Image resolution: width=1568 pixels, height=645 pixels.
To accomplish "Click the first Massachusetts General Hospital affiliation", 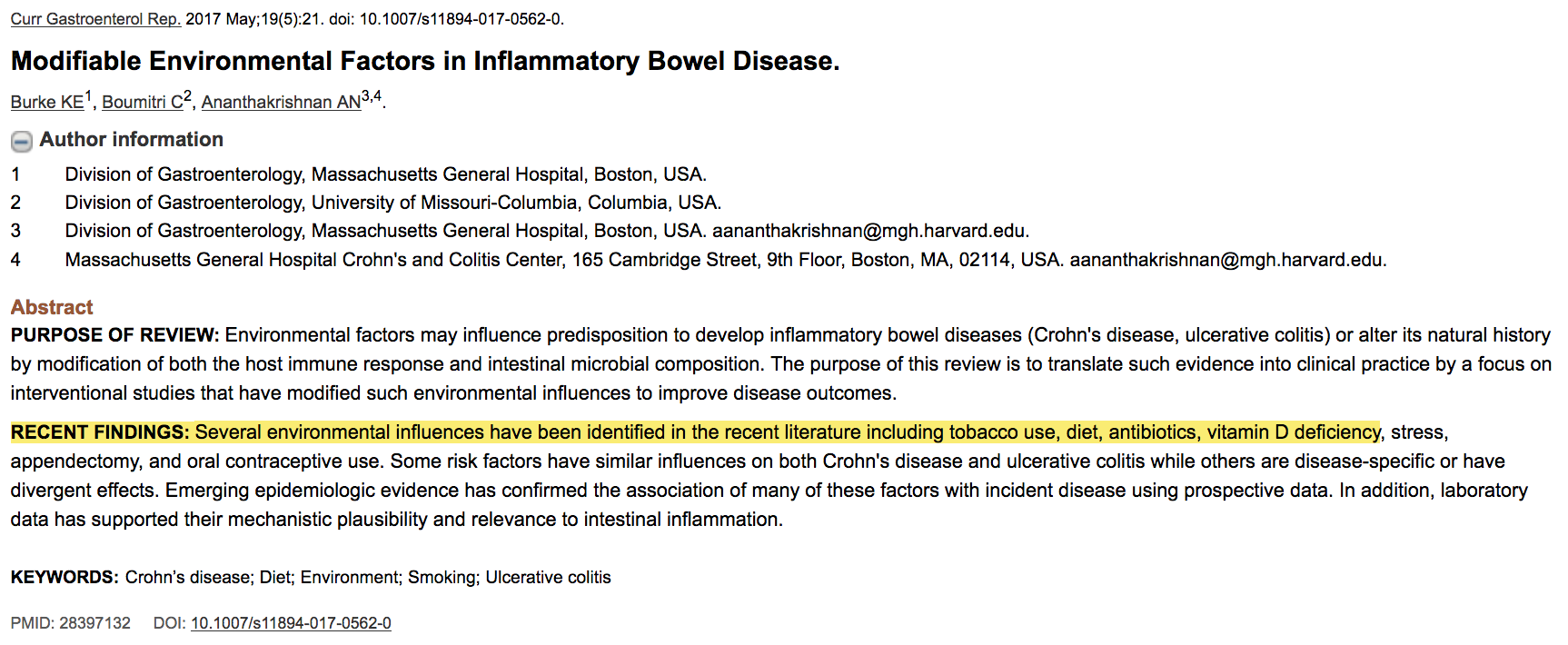I will click(x=385, y=174).
